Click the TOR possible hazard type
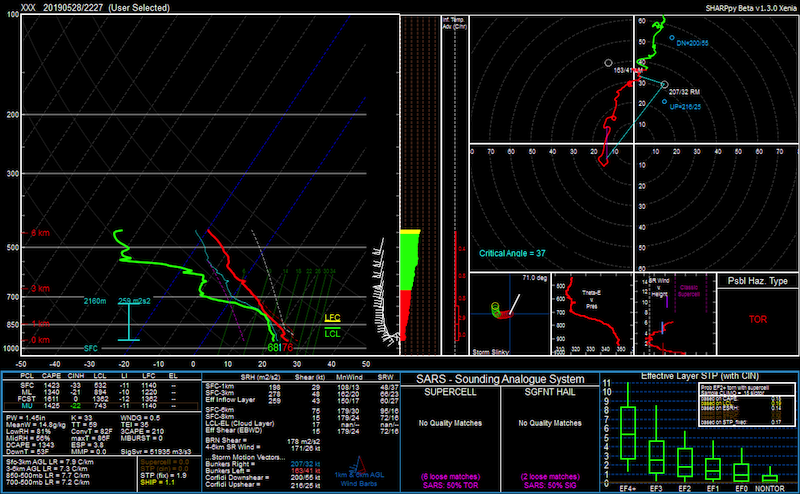The height and width of the screenshot is (494, 800). click(758, 319)
